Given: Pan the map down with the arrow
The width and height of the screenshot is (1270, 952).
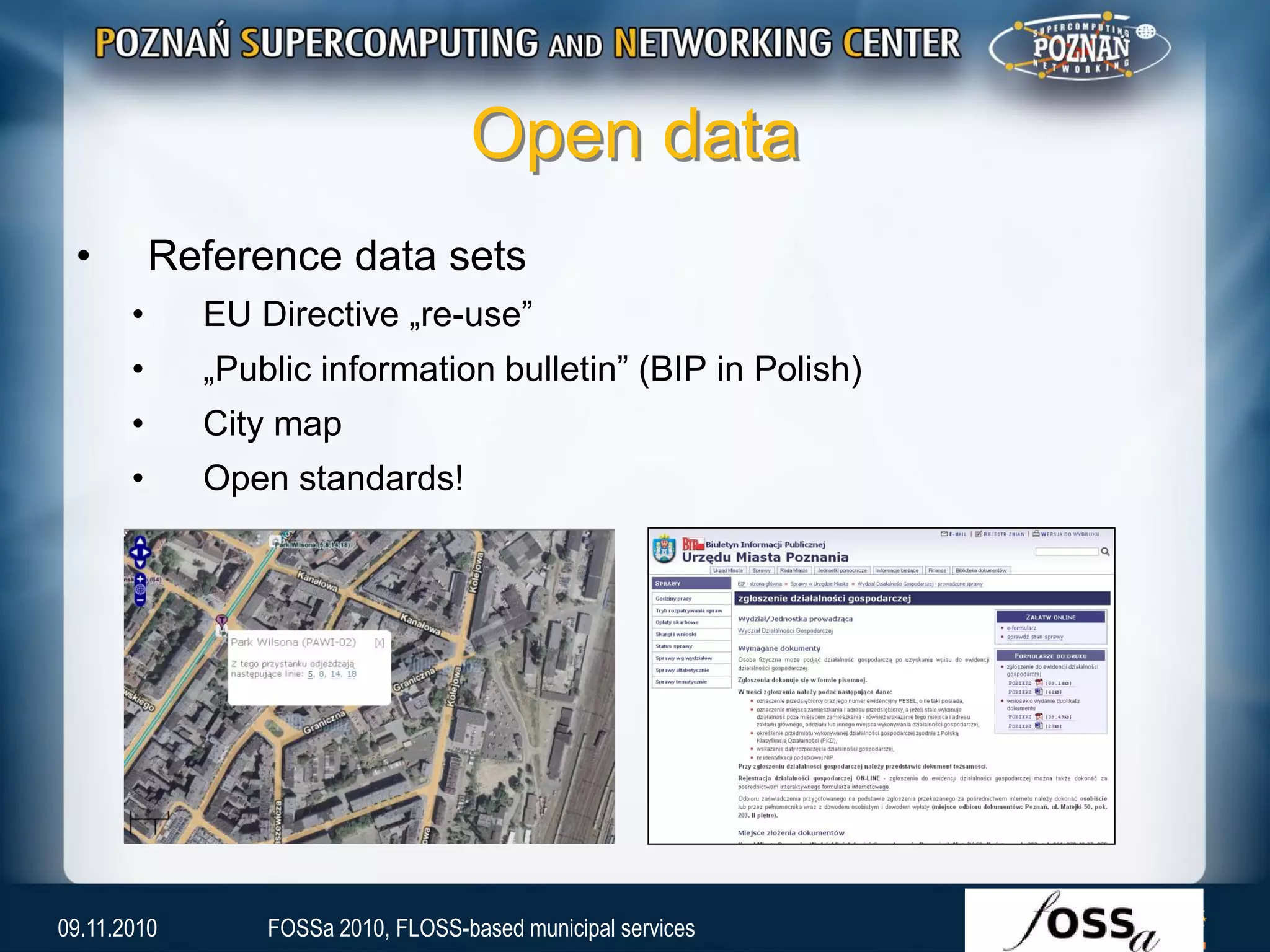Looking at the screenshot, I should (140, 563).
